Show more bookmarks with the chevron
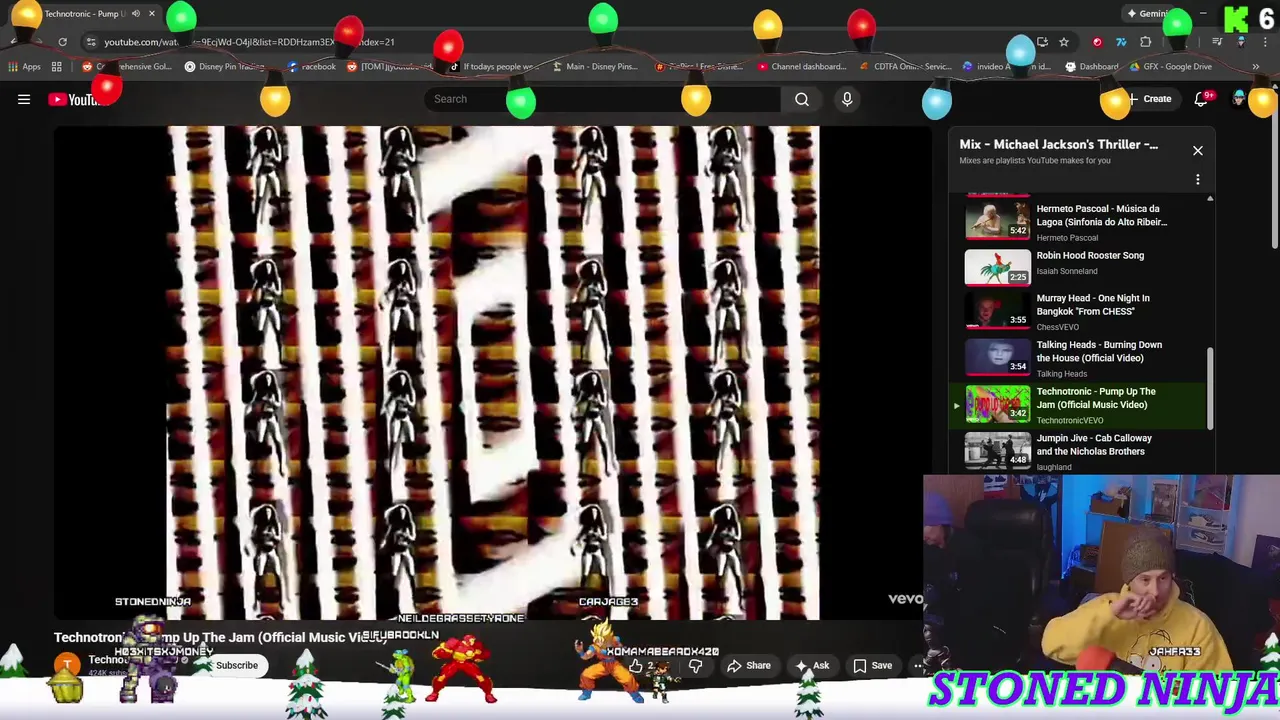The image size is (1280, 720). pos(1255,67)
